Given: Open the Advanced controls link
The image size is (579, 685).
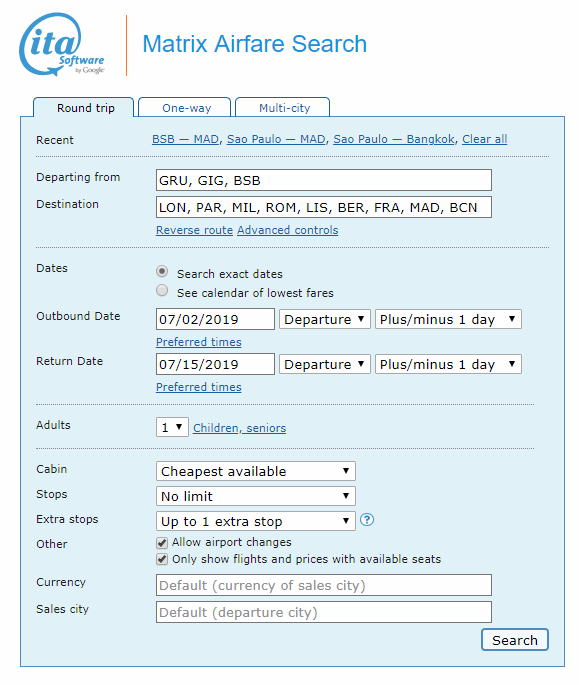Looking at the screenshot, I should coord(288,230).
